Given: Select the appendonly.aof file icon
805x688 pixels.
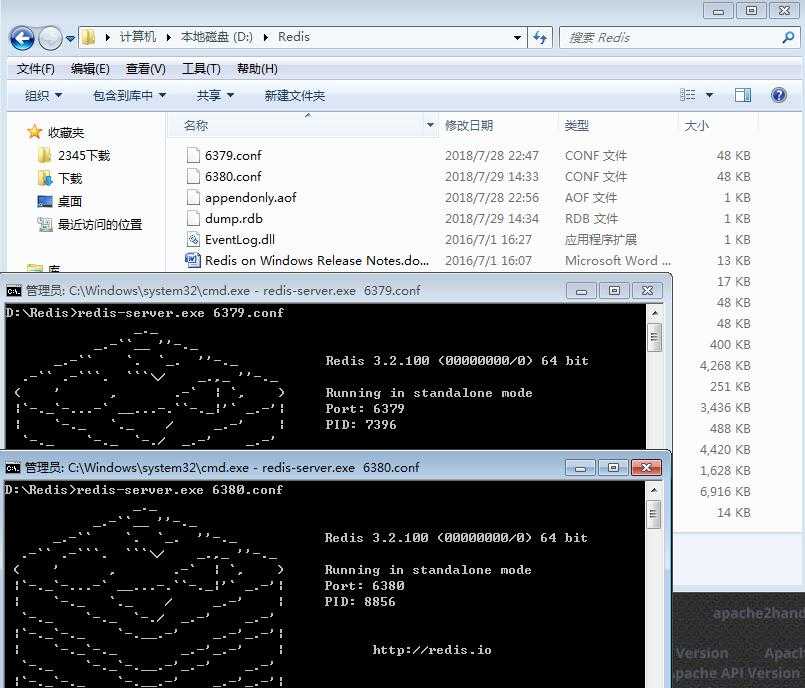Looking at the screenshot, I should click(193, 197).
